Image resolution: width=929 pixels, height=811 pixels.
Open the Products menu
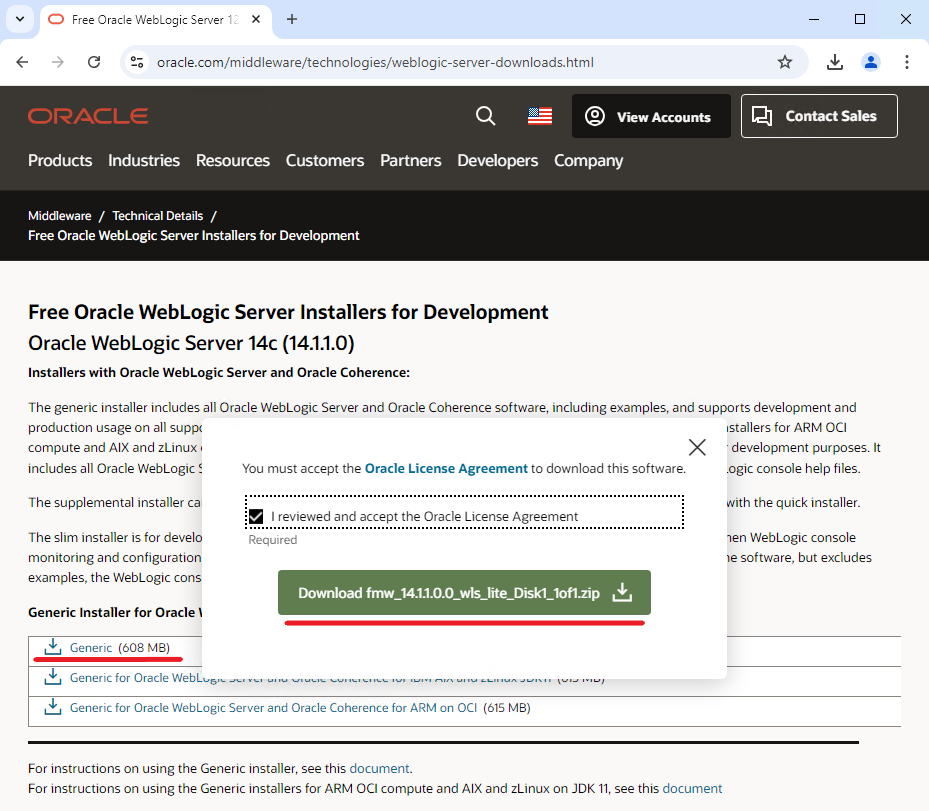[x=60, y=161]
